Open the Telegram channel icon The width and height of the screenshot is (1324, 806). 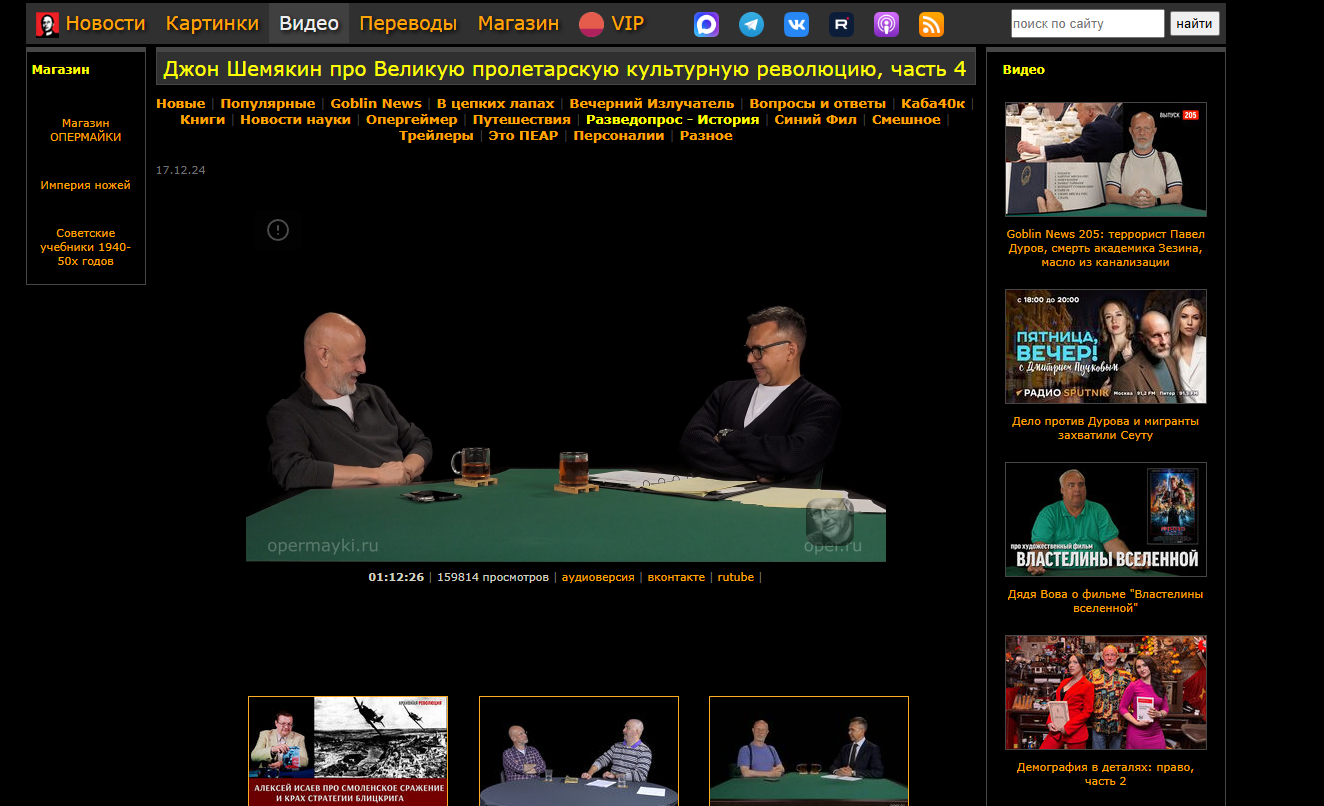pyautogui.click(x=752, y=25)
